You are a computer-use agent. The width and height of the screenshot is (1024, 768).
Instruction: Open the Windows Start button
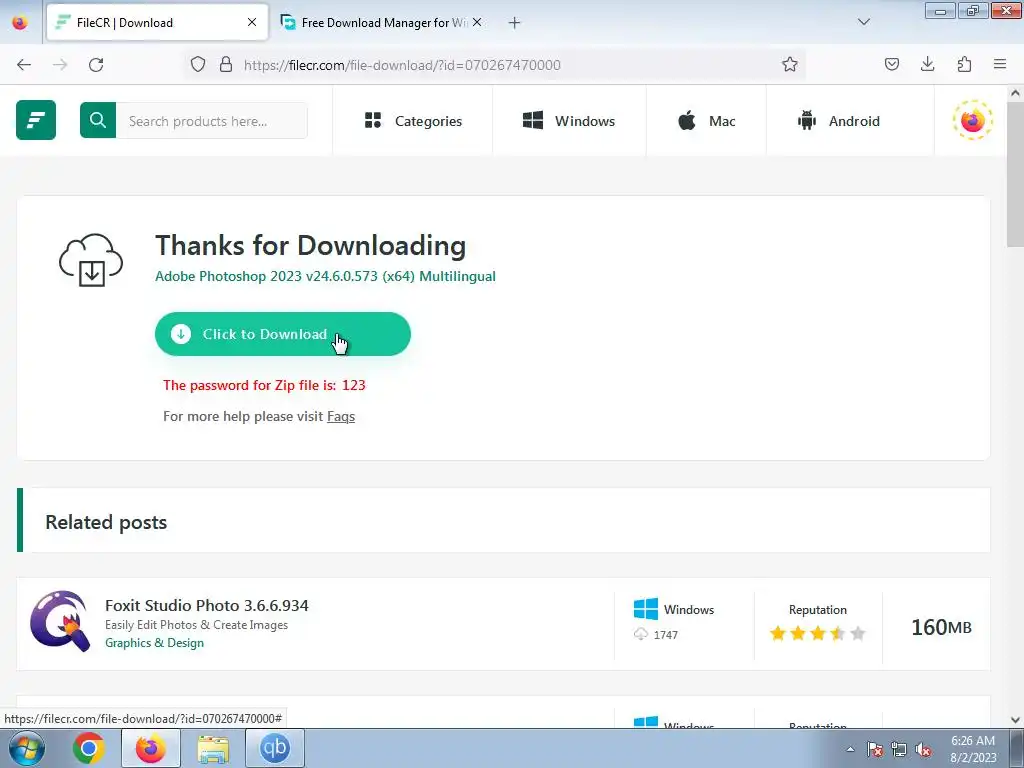pos(27,748)
